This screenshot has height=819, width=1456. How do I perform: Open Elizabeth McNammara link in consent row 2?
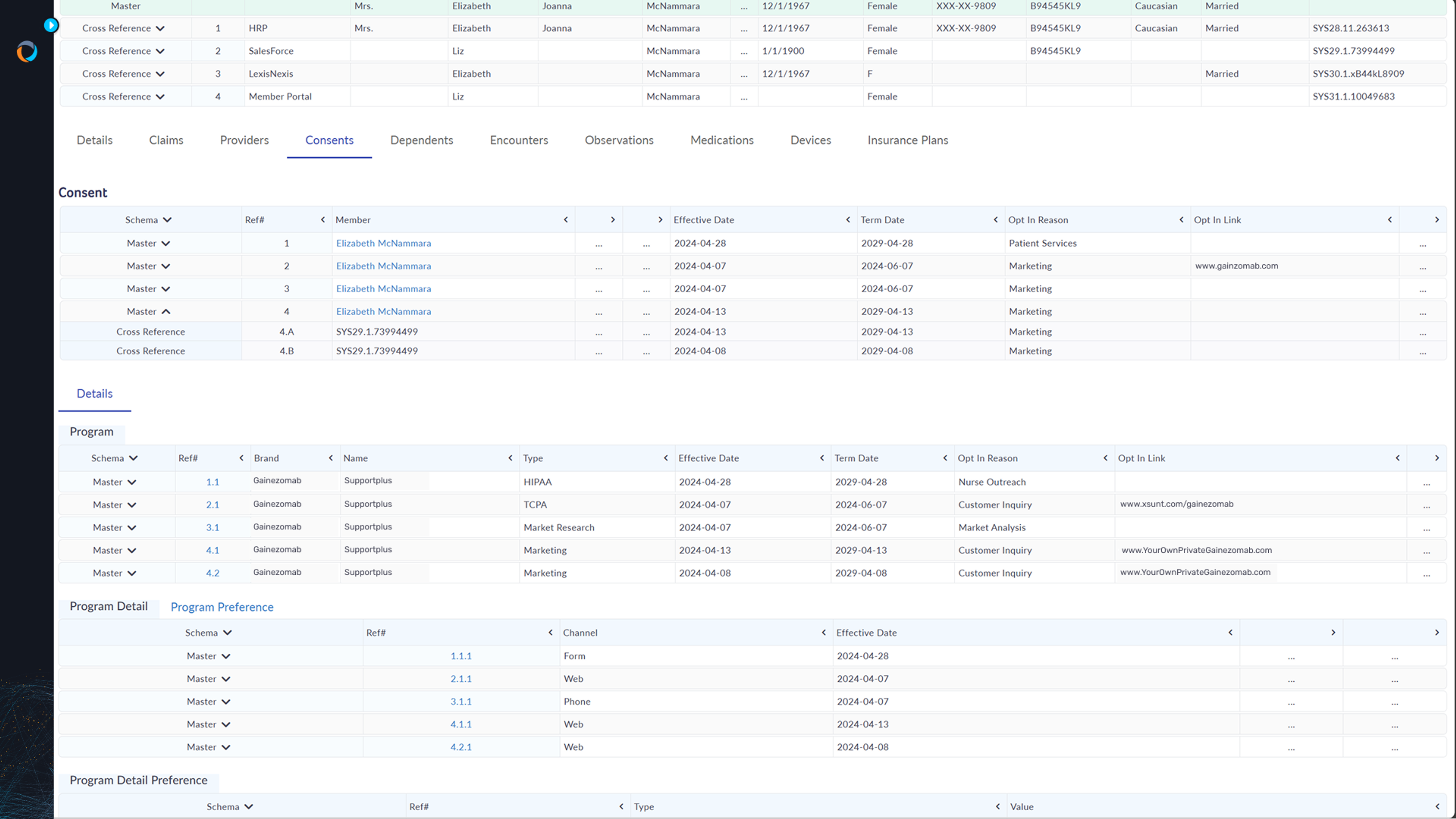pos(383,266)
